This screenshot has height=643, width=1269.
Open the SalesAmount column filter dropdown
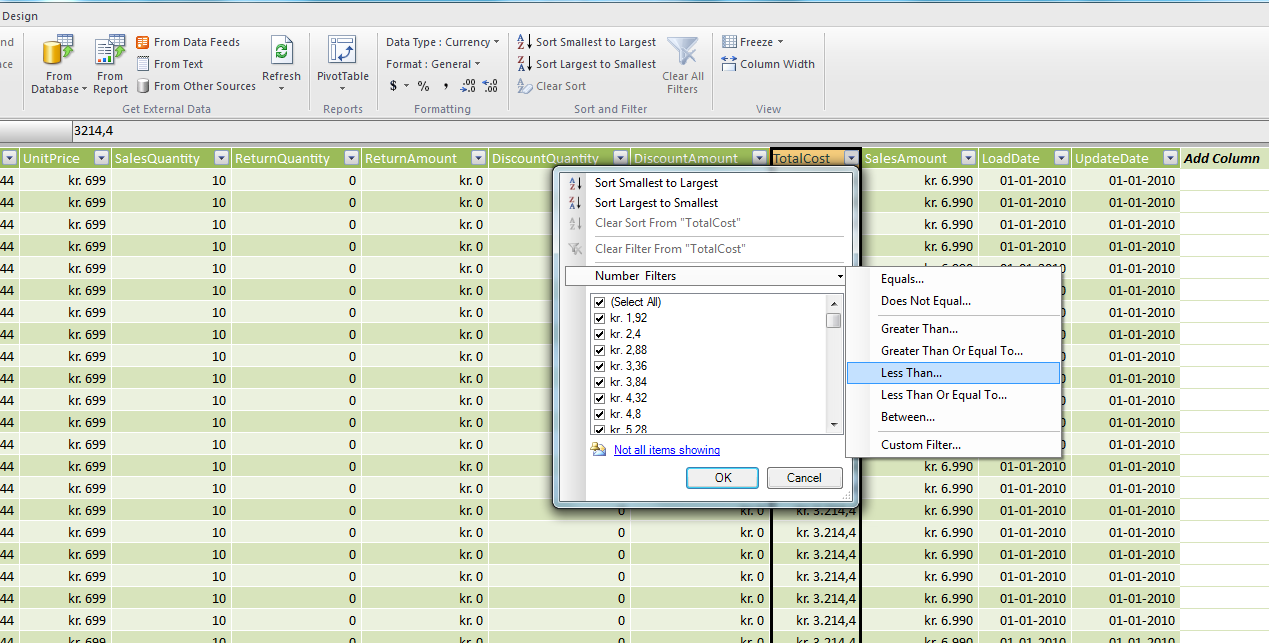point(967,157)
